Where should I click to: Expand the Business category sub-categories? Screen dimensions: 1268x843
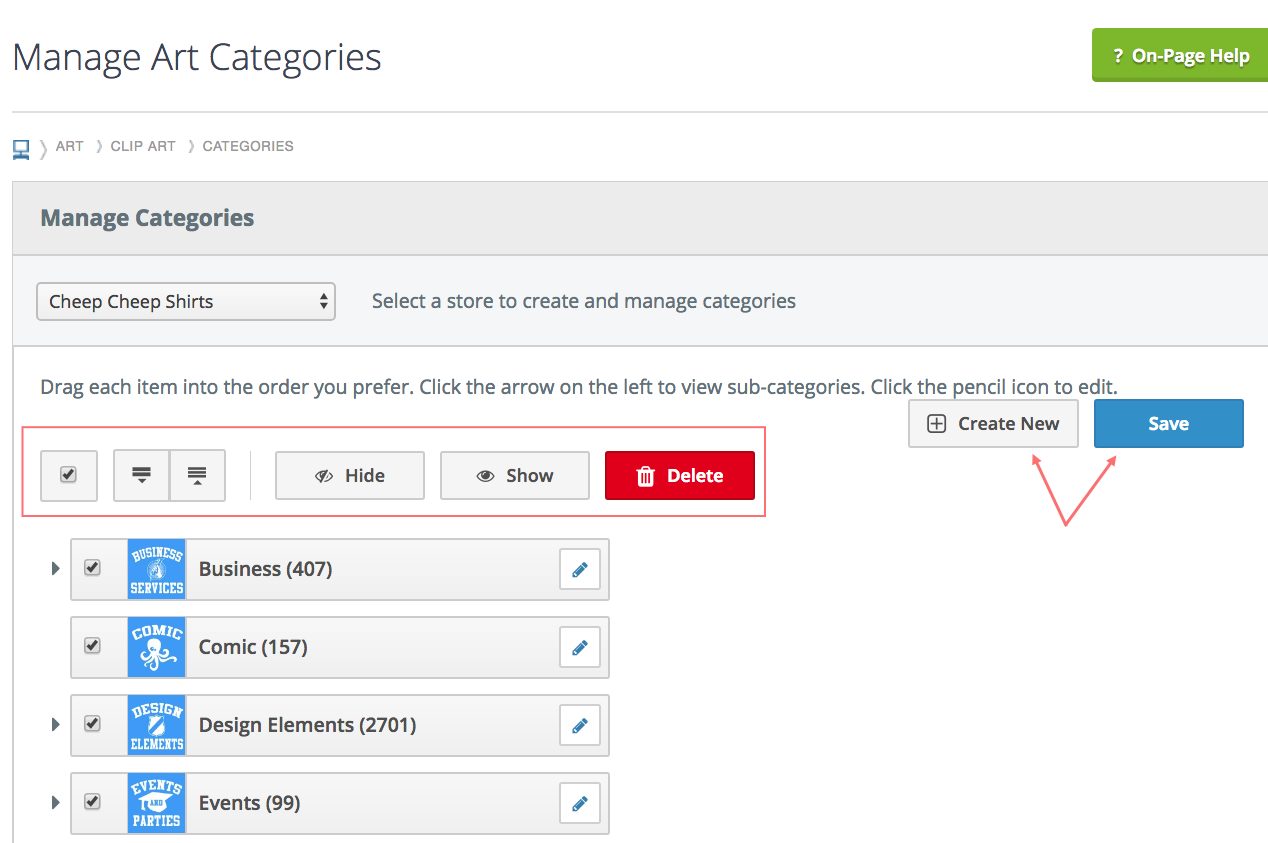click(x=55, y=568)
